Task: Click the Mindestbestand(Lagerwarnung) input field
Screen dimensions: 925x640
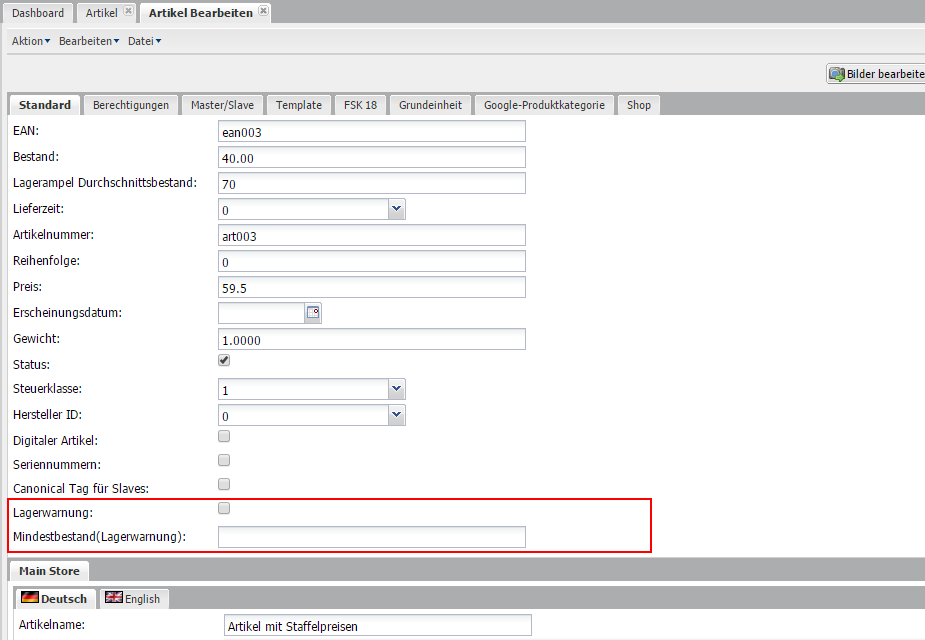Action: coord(372,537)
